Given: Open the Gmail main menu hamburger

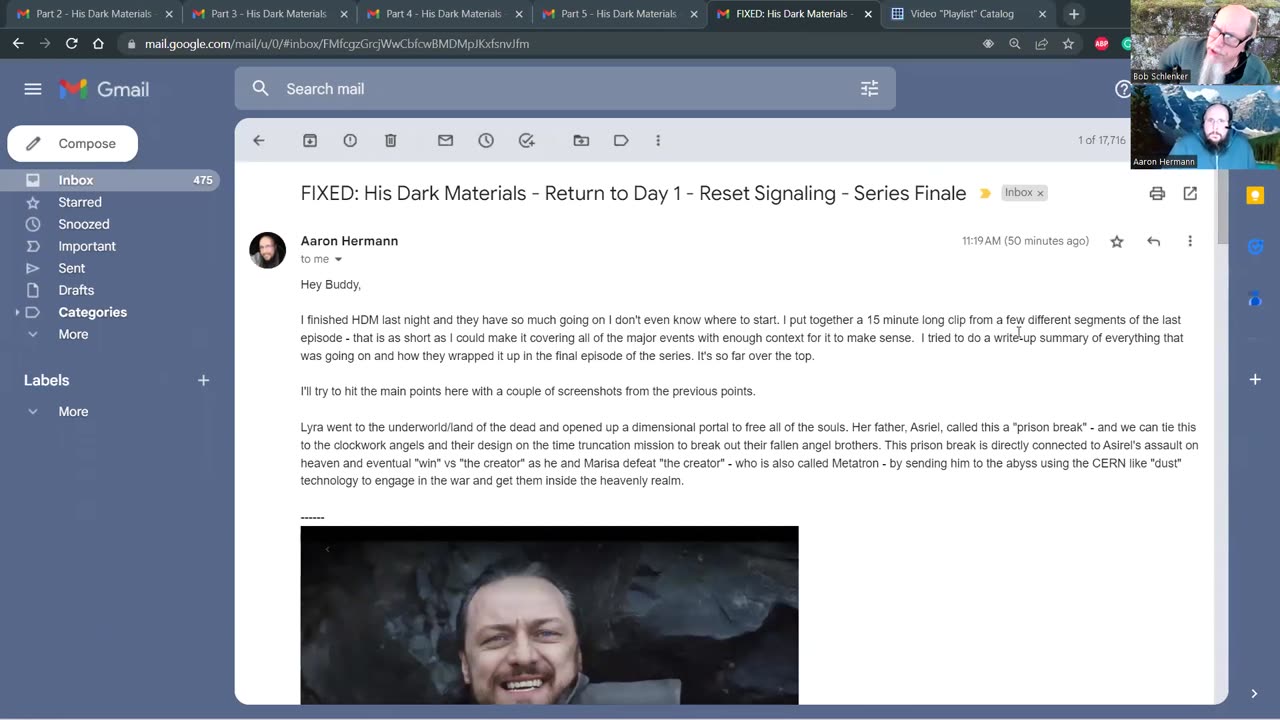Looking at the screenshot, I should pyautogui.click(x=33, y=89).
